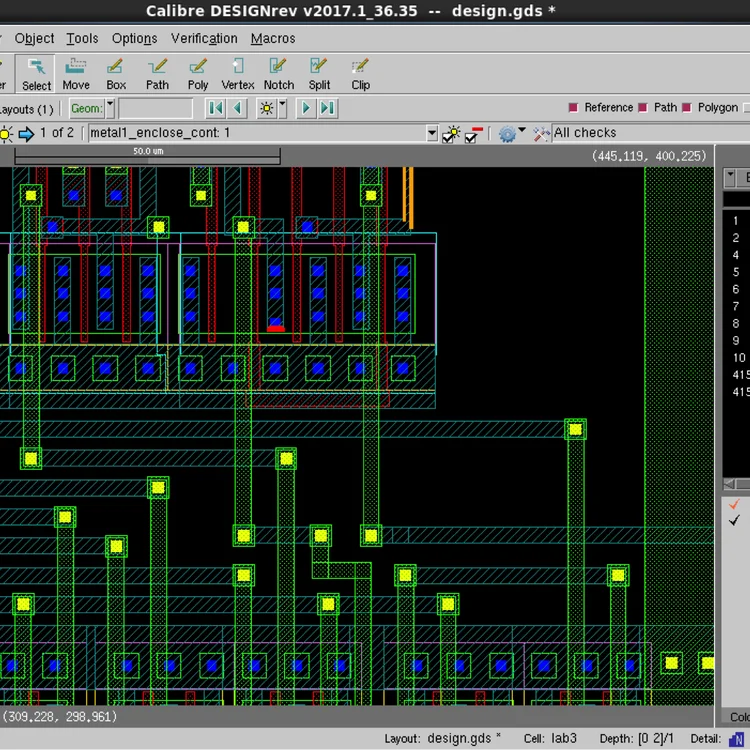Viewport: 750px width, 750px height.
Task: Click the Select tool button
Action: pos(36,74)
